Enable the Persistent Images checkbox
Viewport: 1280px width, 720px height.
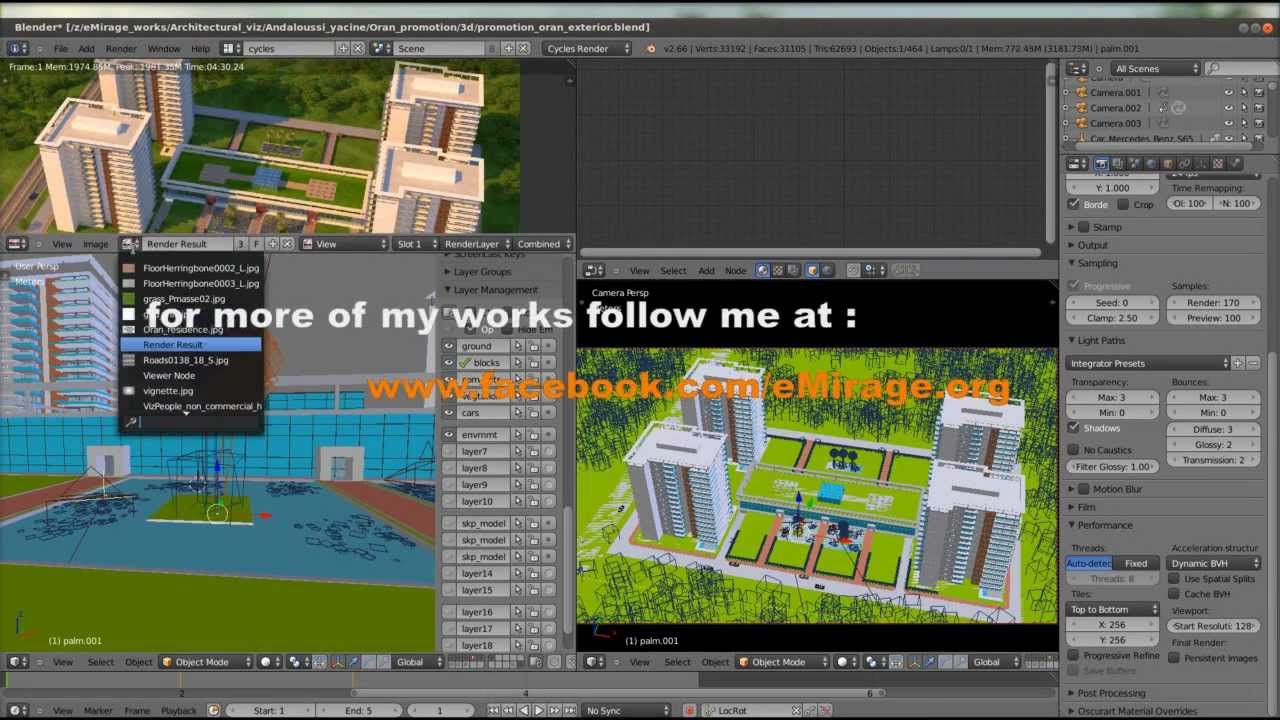(1174, 658)
